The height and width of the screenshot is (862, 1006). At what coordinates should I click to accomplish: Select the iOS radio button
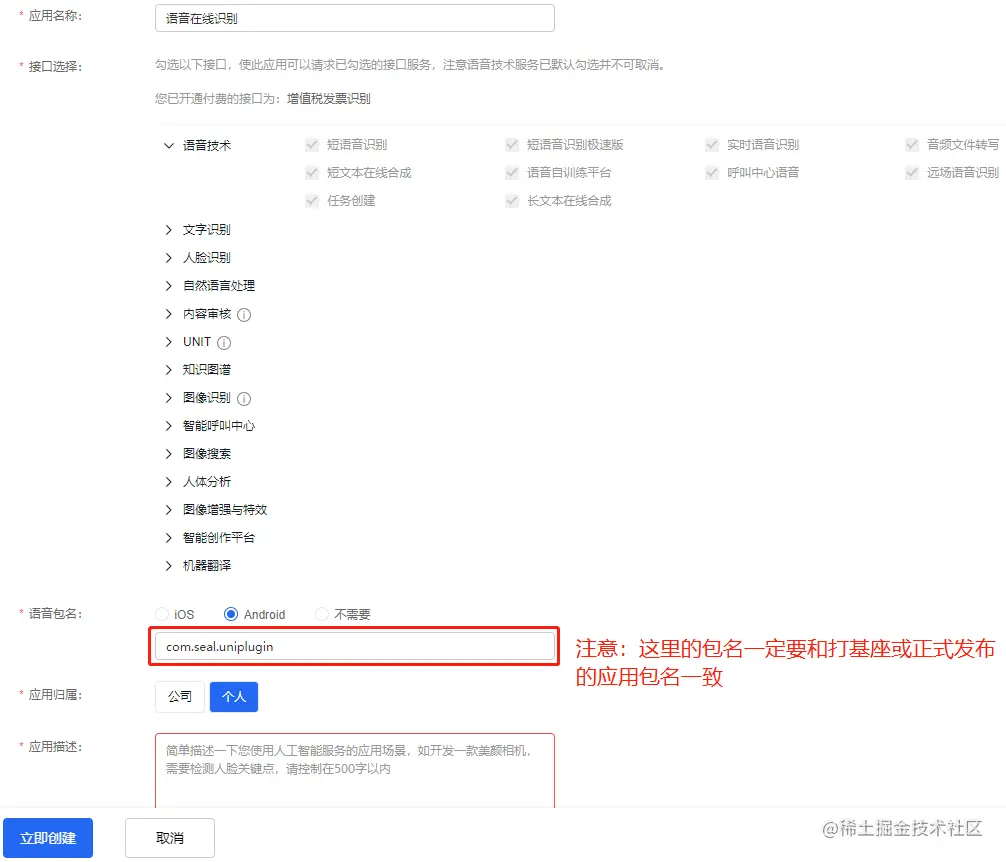click(160, 614)
